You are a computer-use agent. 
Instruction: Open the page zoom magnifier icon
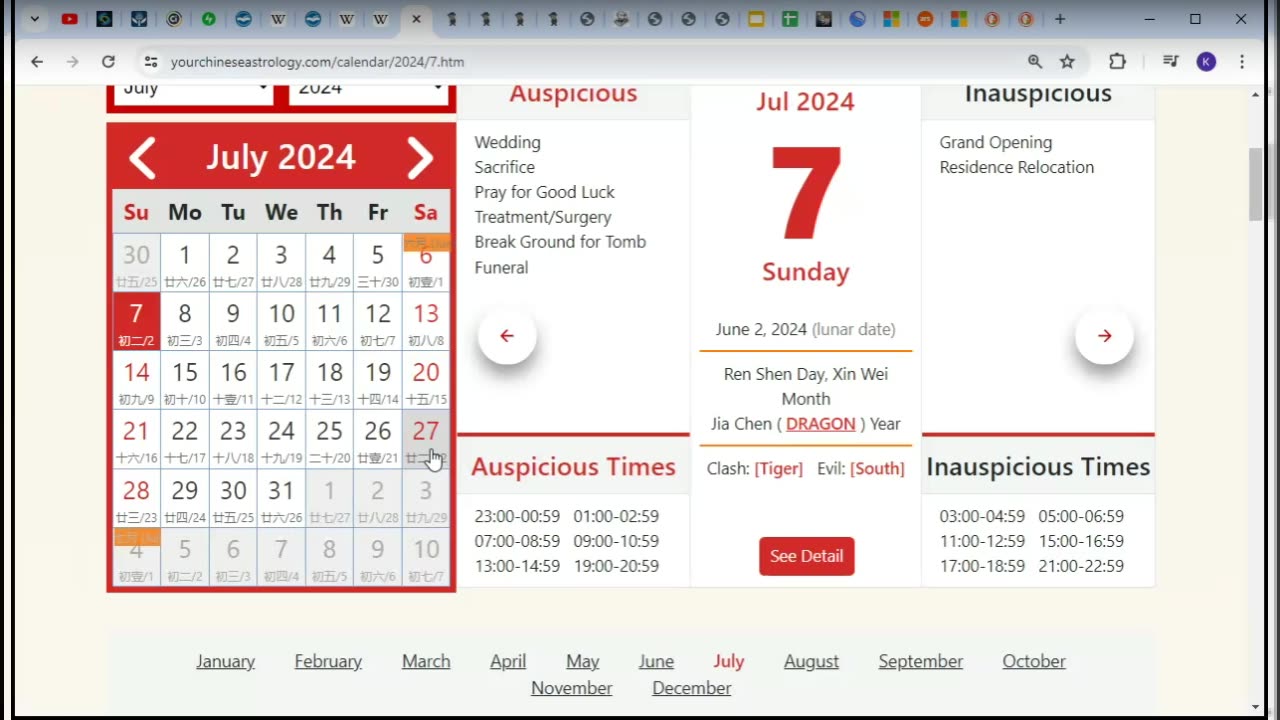point(1035,61)
